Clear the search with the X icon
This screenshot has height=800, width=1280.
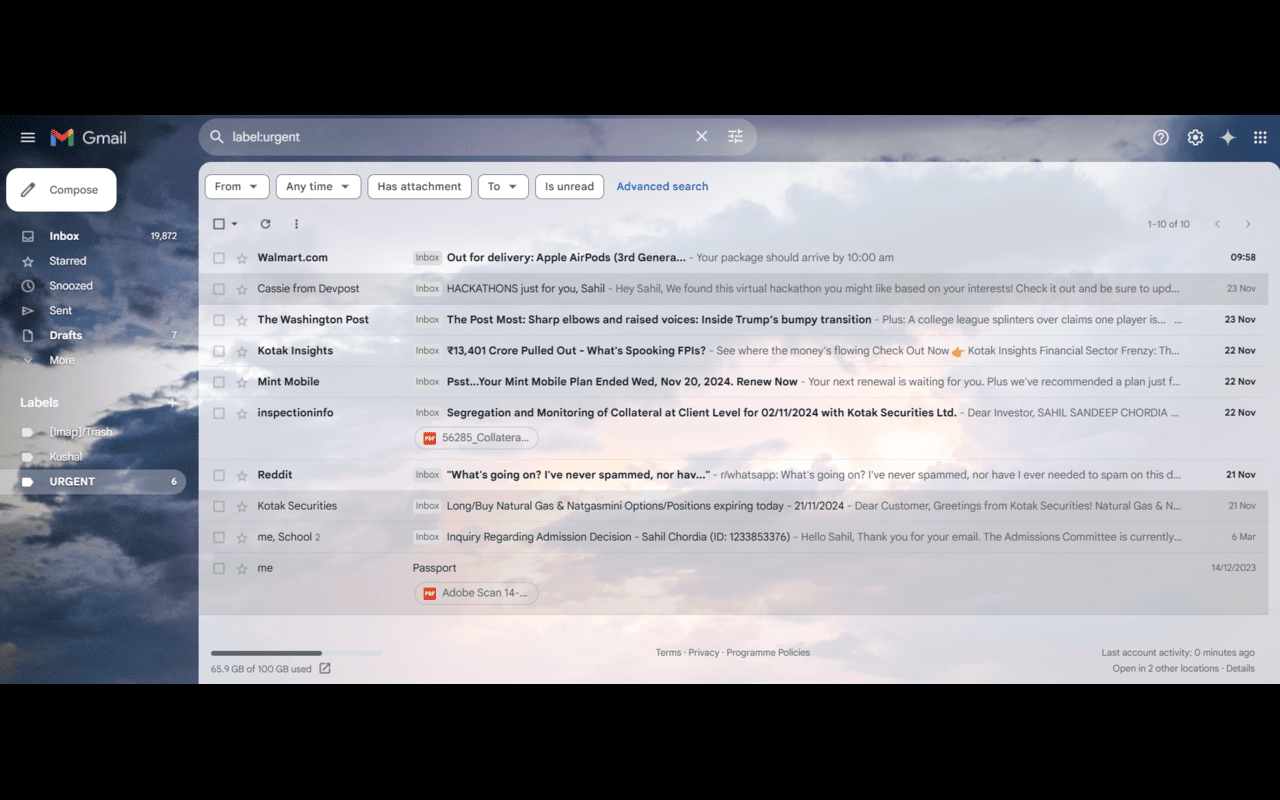(701, 137)
